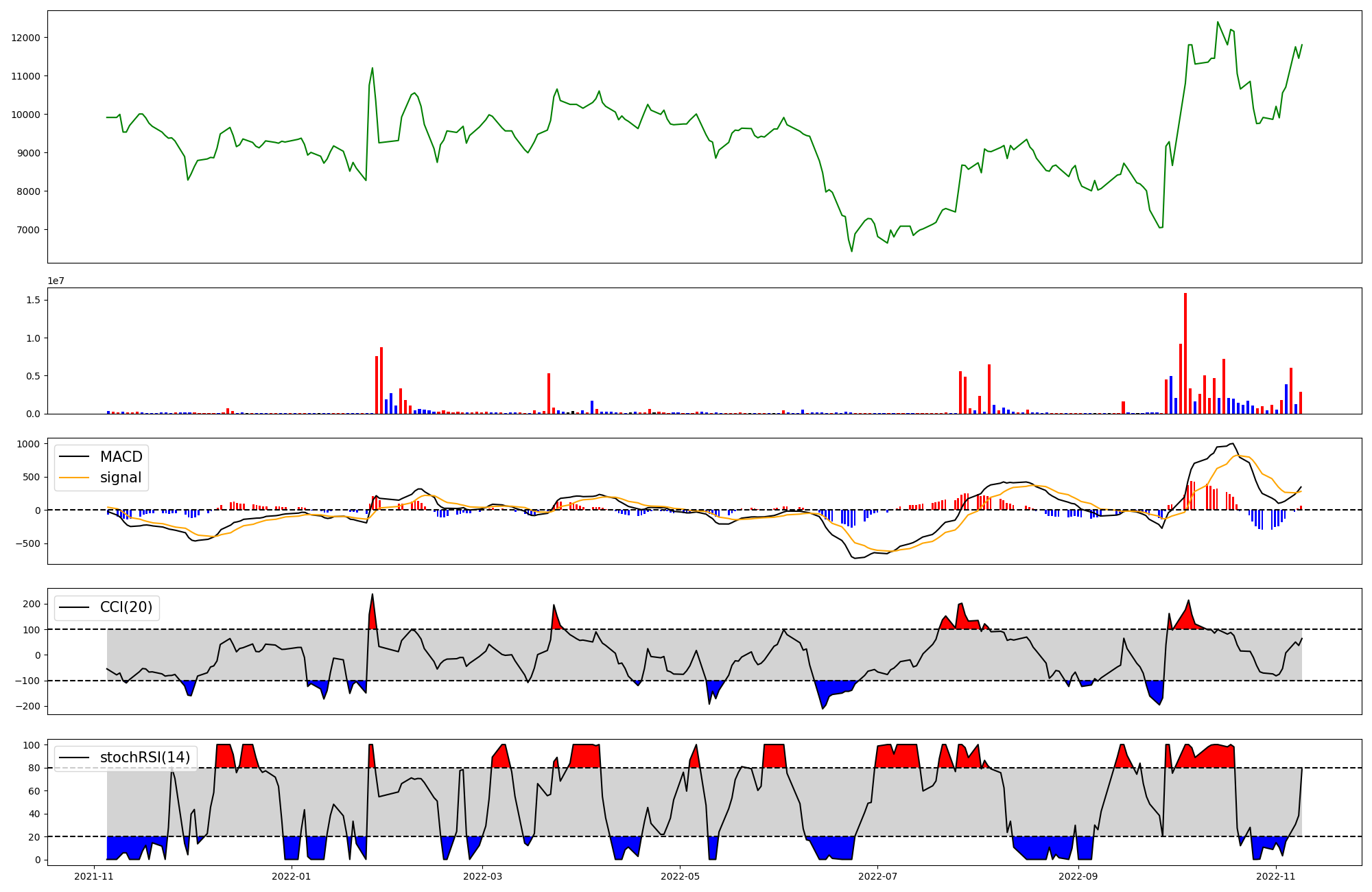Click the MACD legend label
1372x892 pixels.
click(121, 457)
